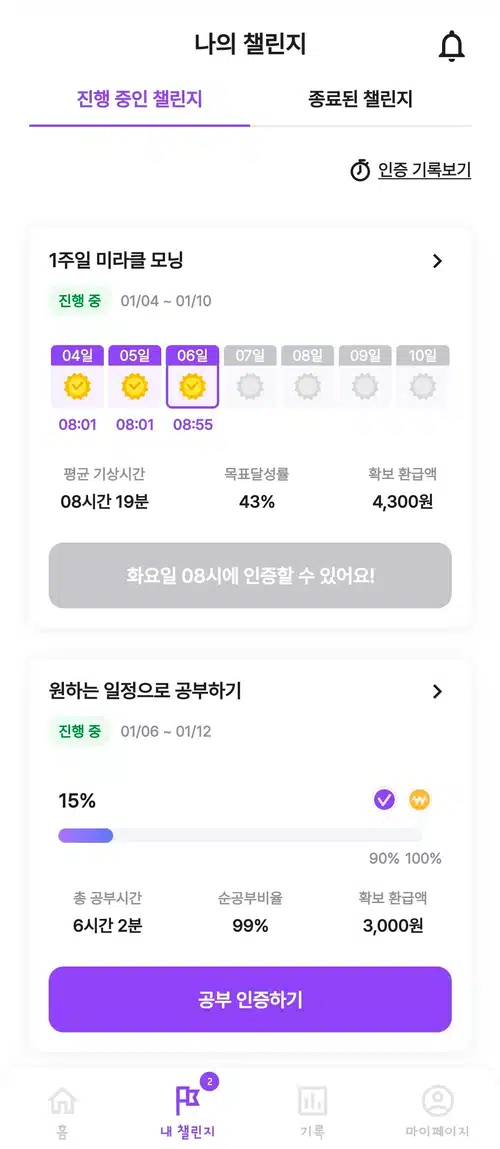Tap the purple checkmark badge at 90%

point(384,799)
